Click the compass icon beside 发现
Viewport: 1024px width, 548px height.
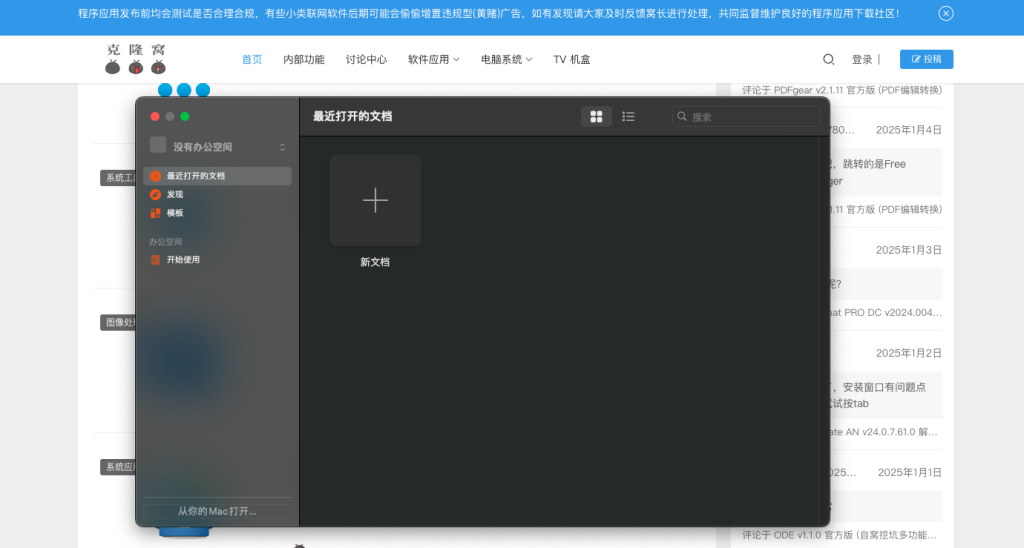pos(155,194)
